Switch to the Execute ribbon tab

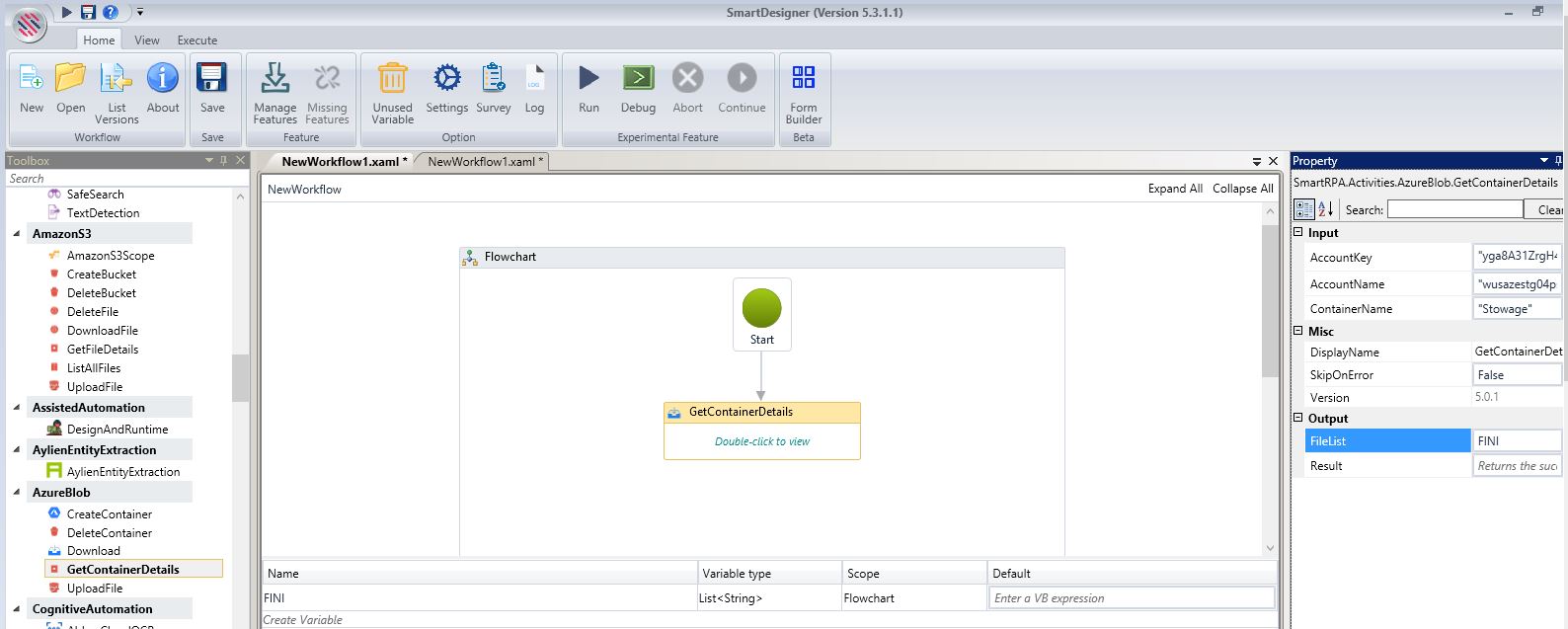click(197, 40)
